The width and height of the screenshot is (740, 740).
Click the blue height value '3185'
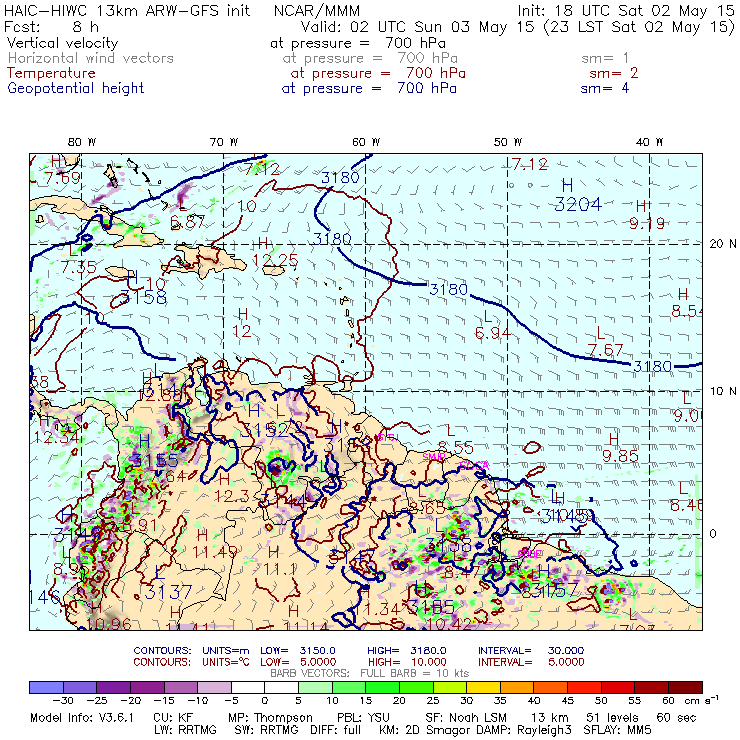click(430, 607)
